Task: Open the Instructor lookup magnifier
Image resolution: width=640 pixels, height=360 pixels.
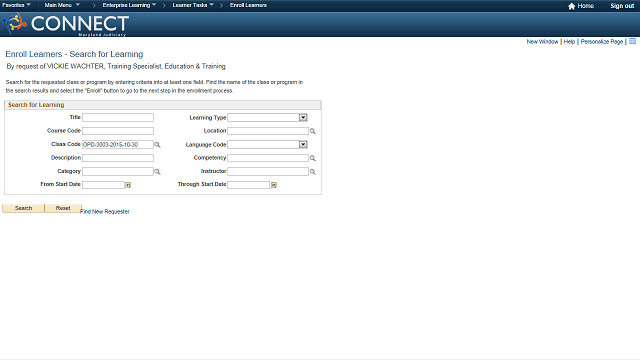Action: (313, 172)
